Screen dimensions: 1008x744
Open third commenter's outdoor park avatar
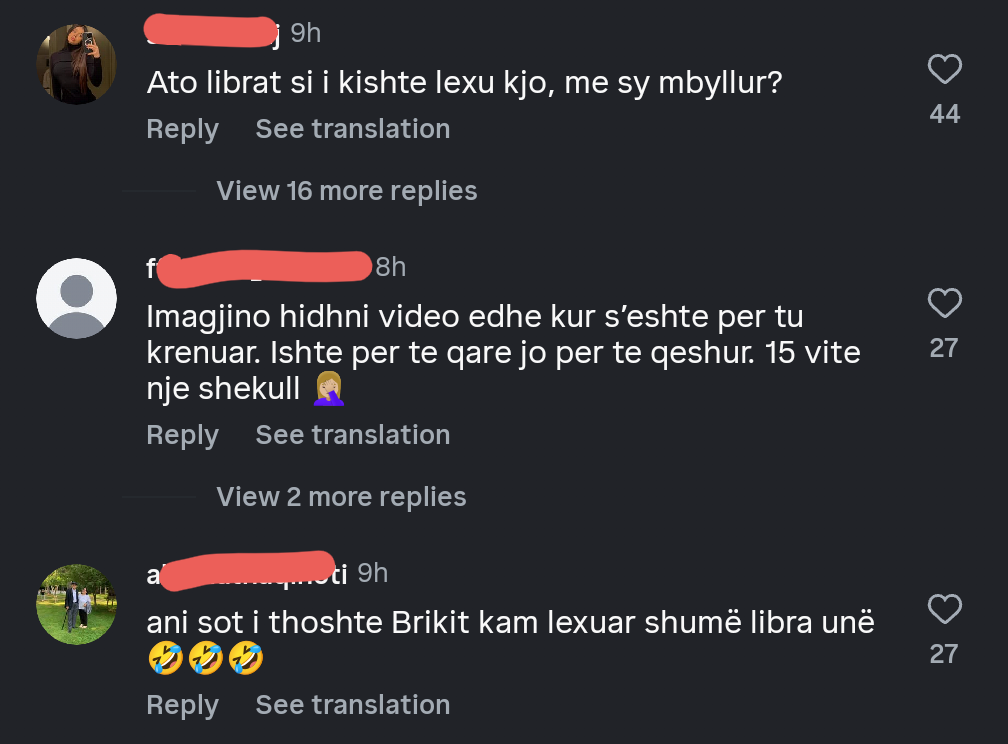pyautogui.click(x=76, y=604)
